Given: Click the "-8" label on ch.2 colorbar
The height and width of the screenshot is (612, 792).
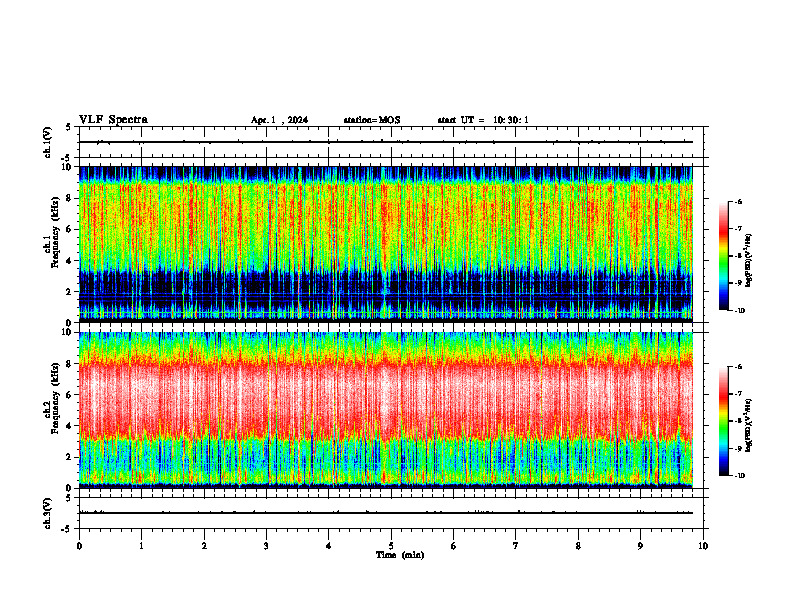Looking at the screenshot, I should 739,421.
